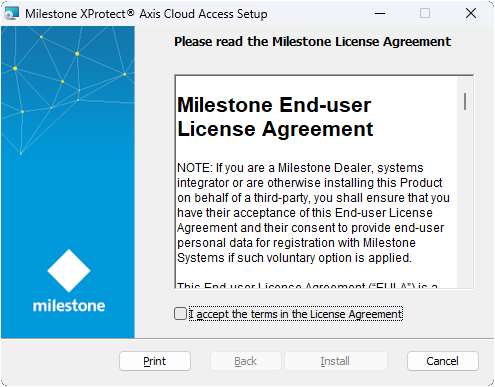Minimize the setup window

click(x=380, y=13)
